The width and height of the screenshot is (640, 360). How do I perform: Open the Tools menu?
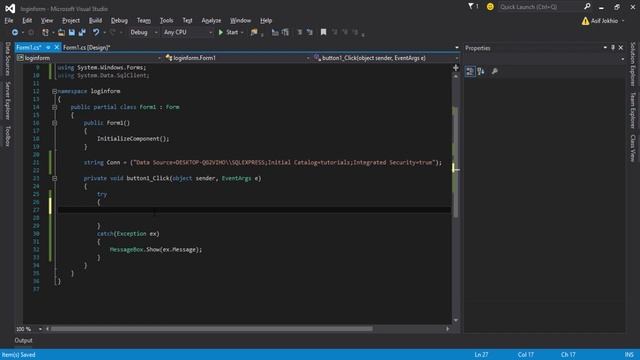(x=166, y=20)
